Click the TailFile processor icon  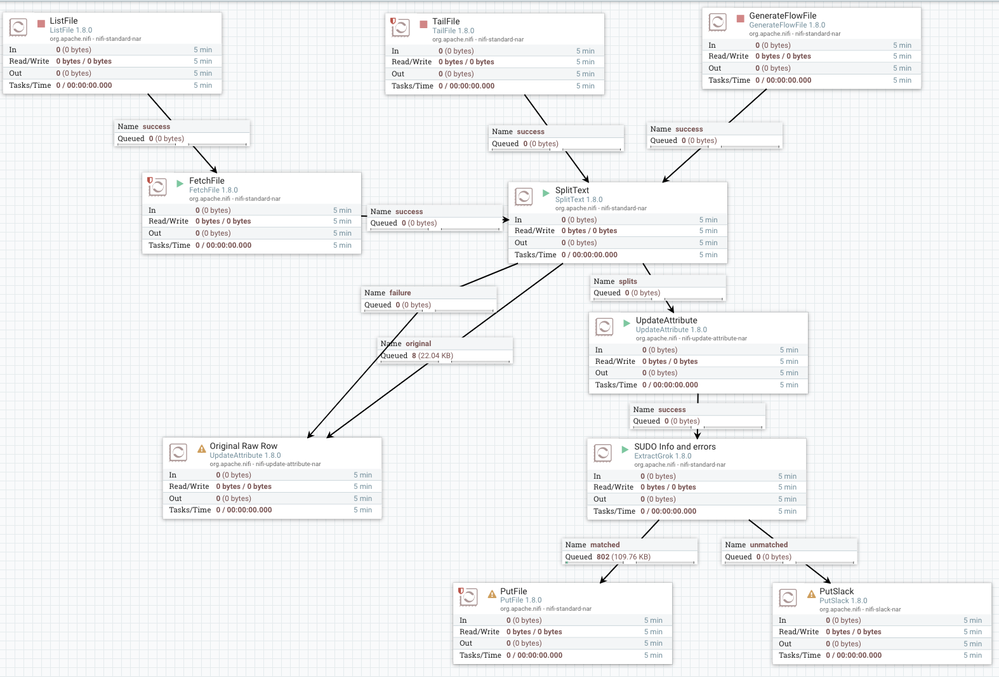click(400, 28)
